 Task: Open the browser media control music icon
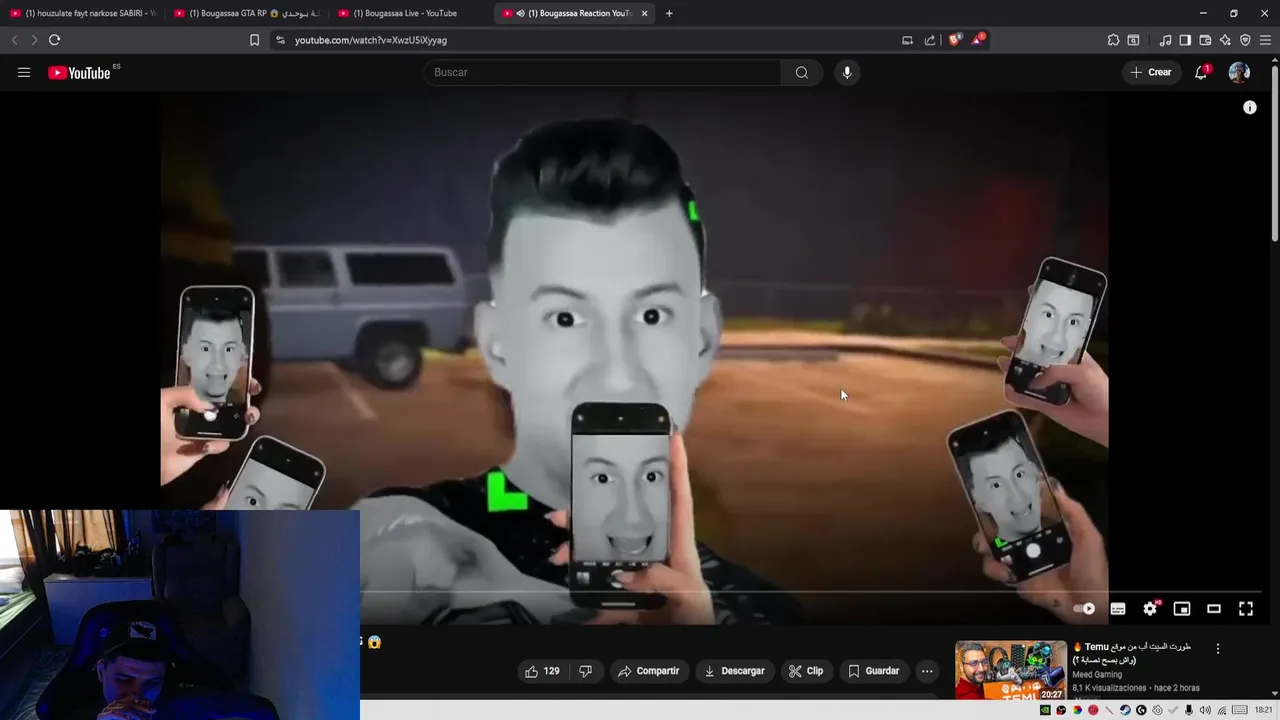coord(1165,40)
